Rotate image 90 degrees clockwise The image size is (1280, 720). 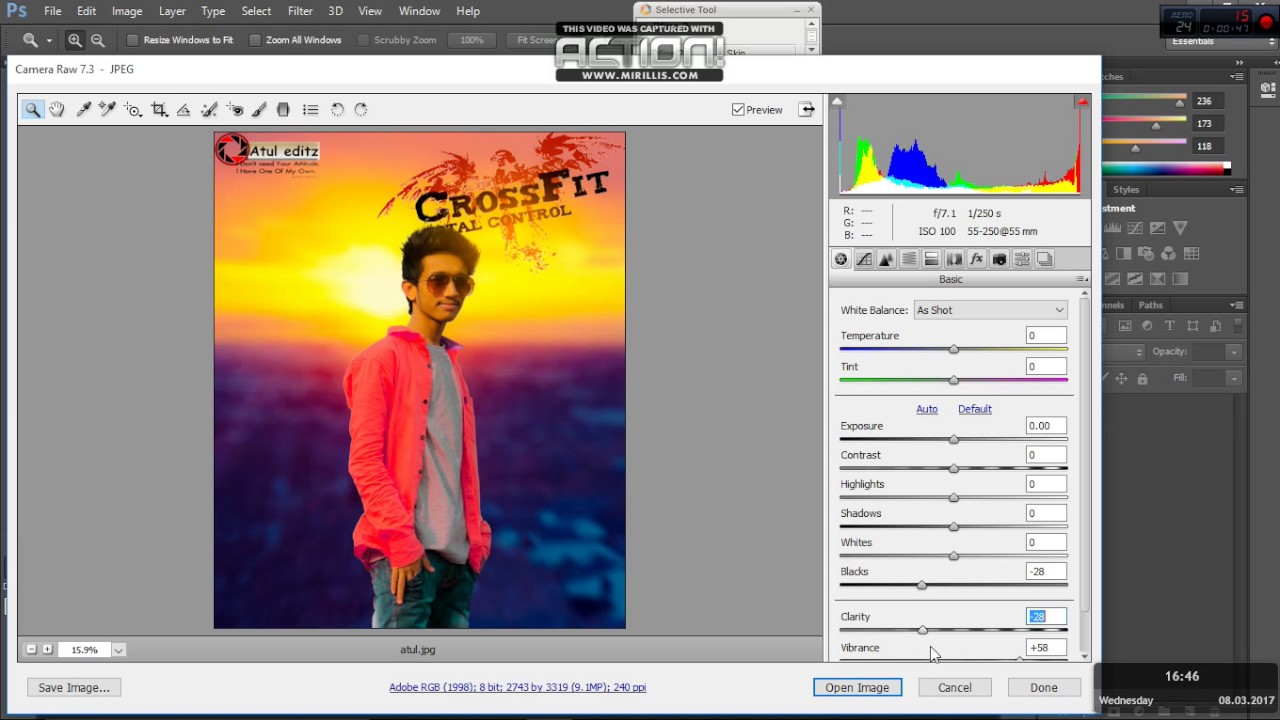click(361, 110)
